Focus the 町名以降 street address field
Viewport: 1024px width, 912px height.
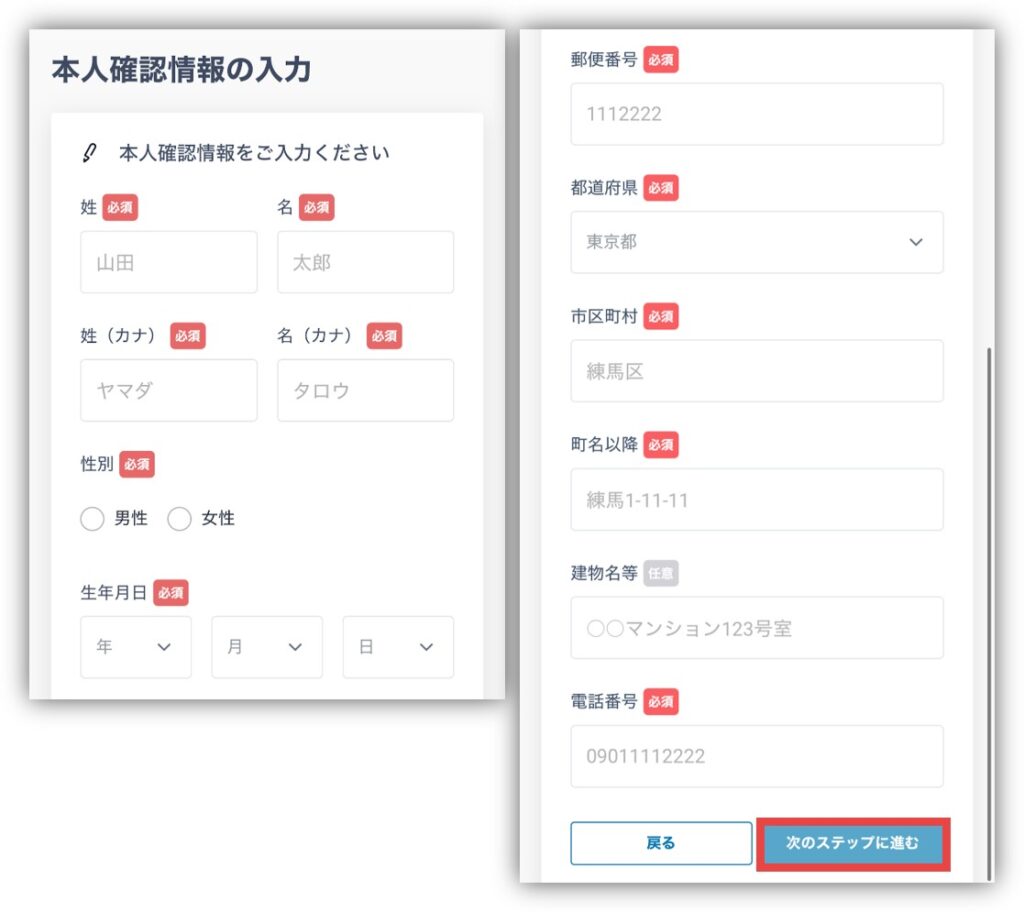click(x=756, y=500)
